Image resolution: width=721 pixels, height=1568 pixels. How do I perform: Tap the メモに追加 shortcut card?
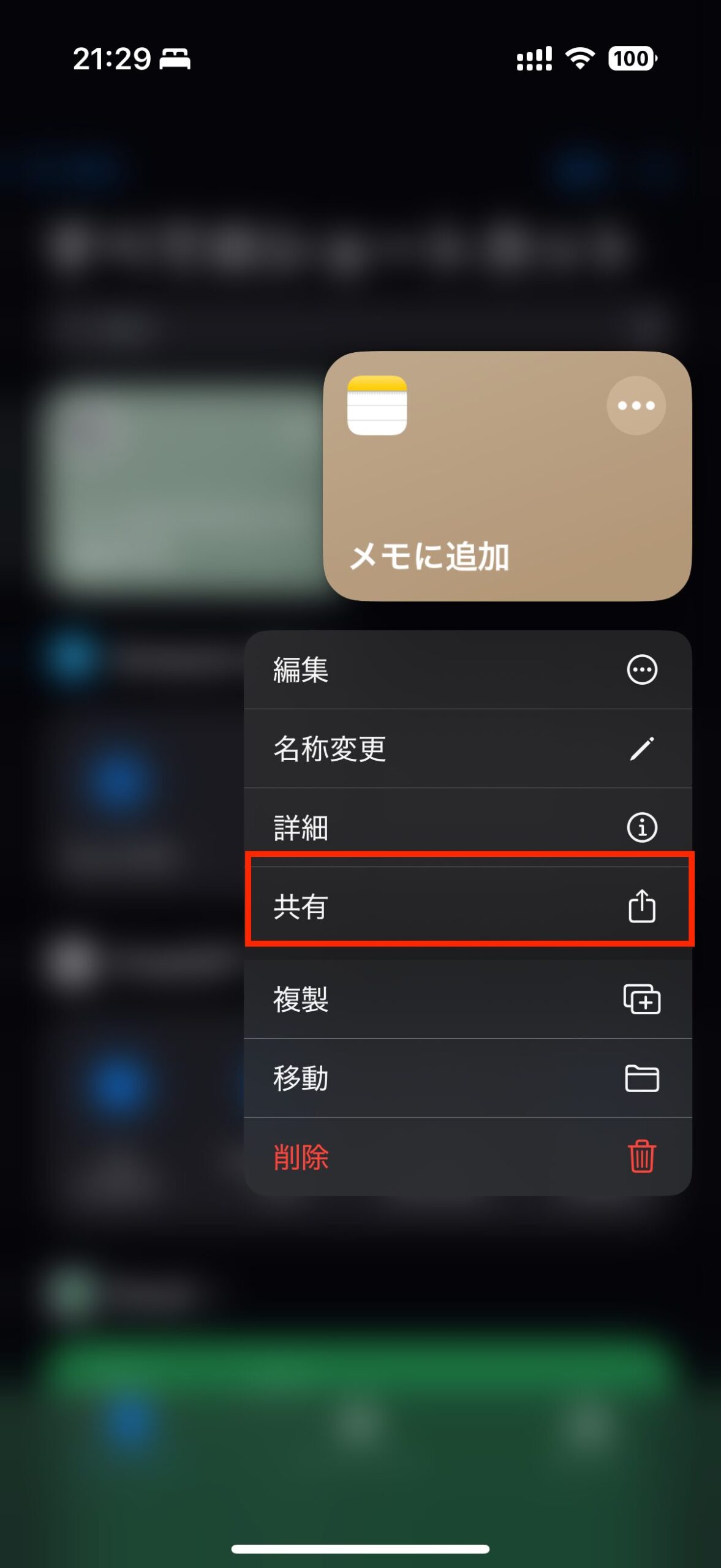click(507, 476)
